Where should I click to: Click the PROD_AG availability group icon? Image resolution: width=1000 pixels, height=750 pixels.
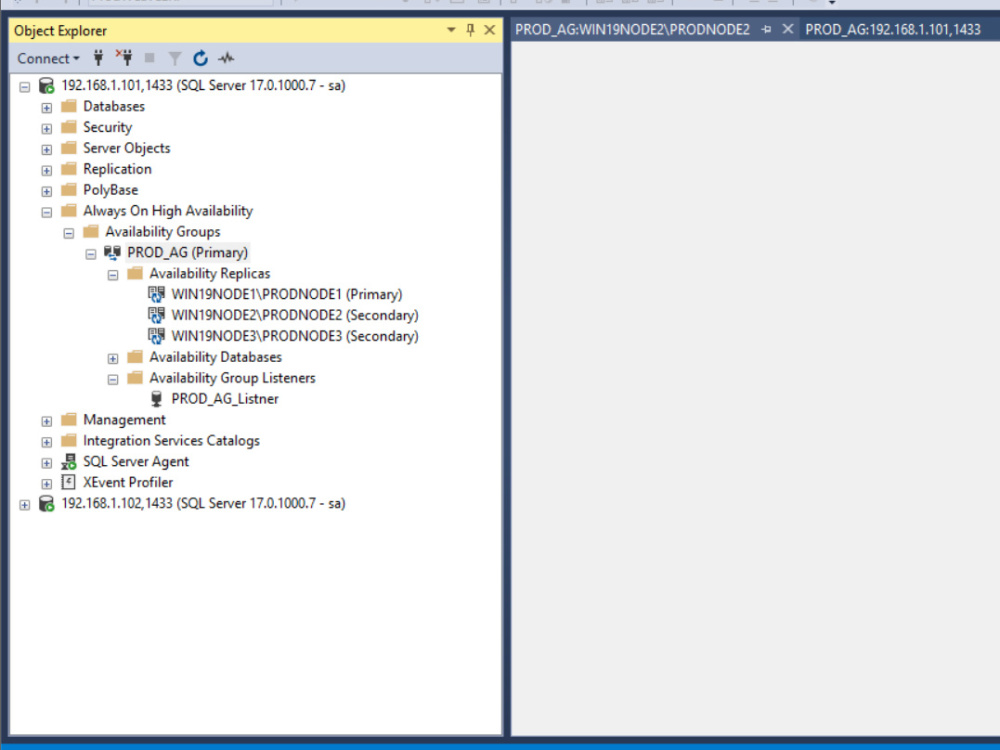[x=112, y=253]
